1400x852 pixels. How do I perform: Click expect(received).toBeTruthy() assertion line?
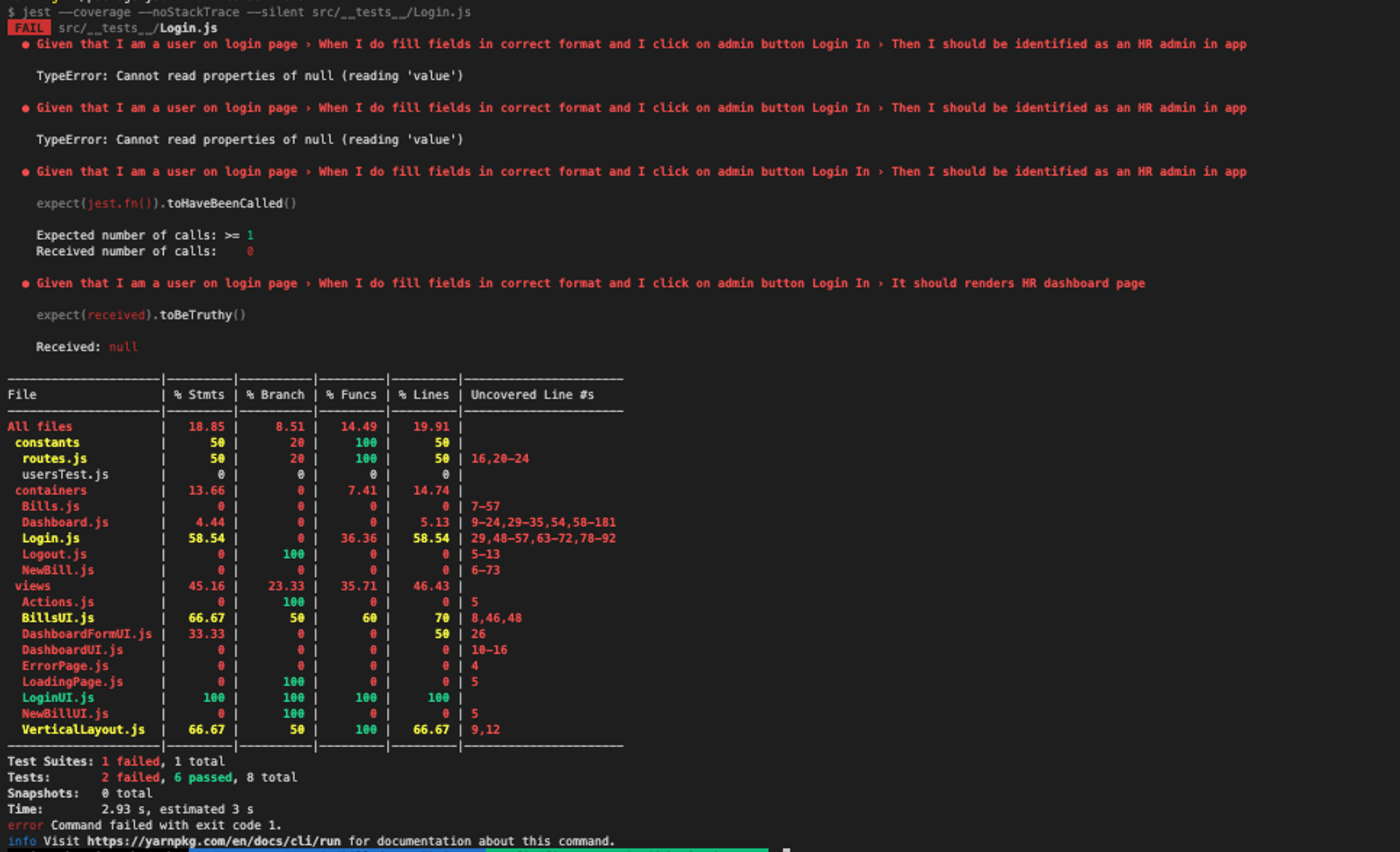point(141,315)
